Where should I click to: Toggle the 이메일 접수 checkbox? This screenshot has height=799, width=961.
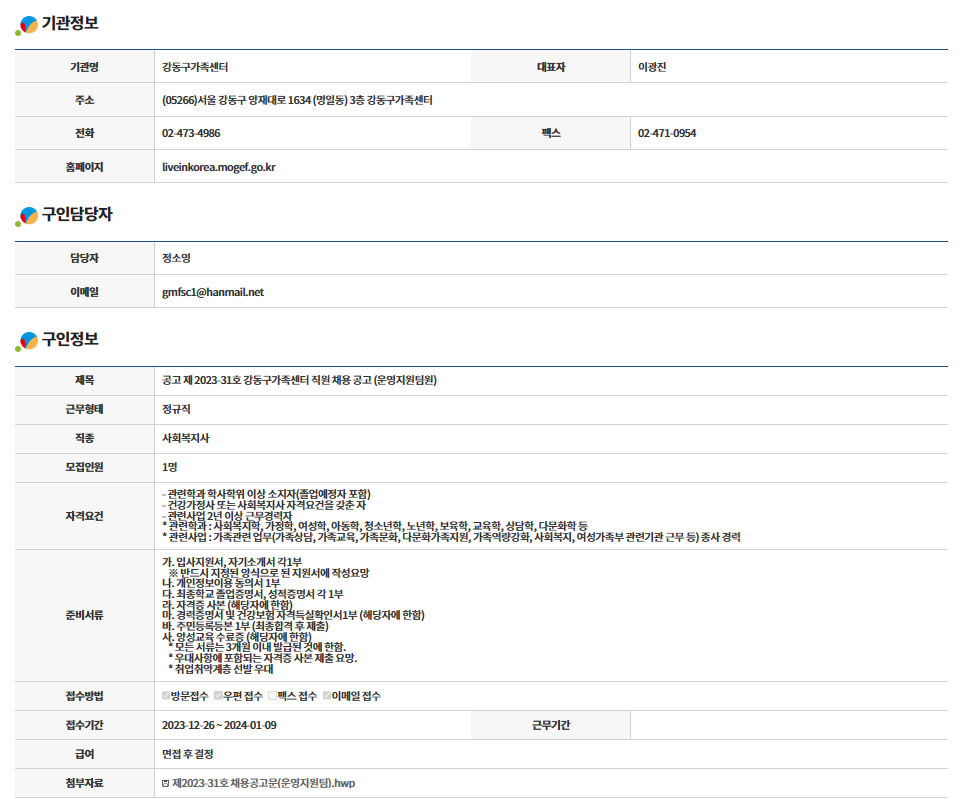[327, 696]
